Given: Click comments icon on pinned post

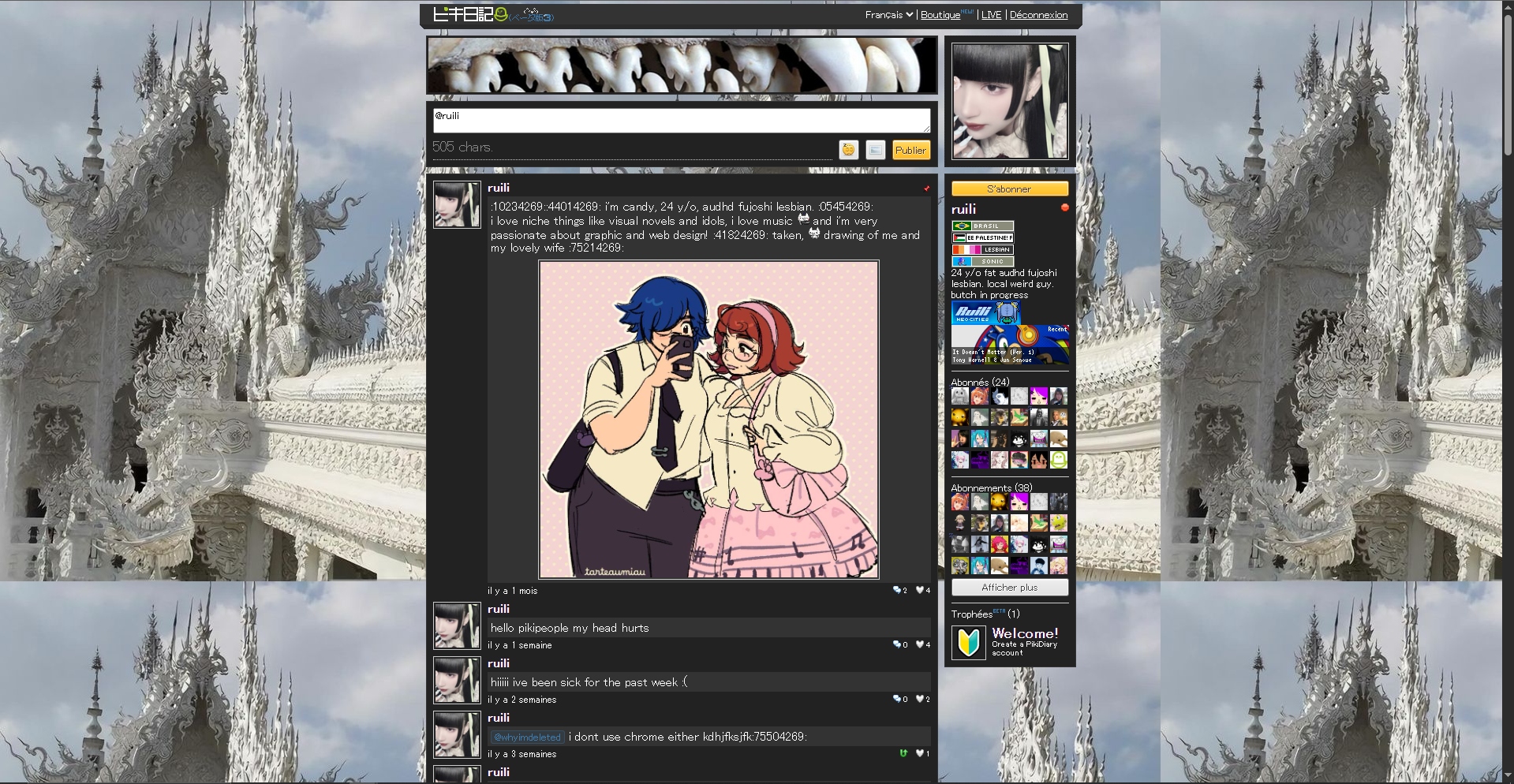Looking at the screenshot, I should pos(898,590).
